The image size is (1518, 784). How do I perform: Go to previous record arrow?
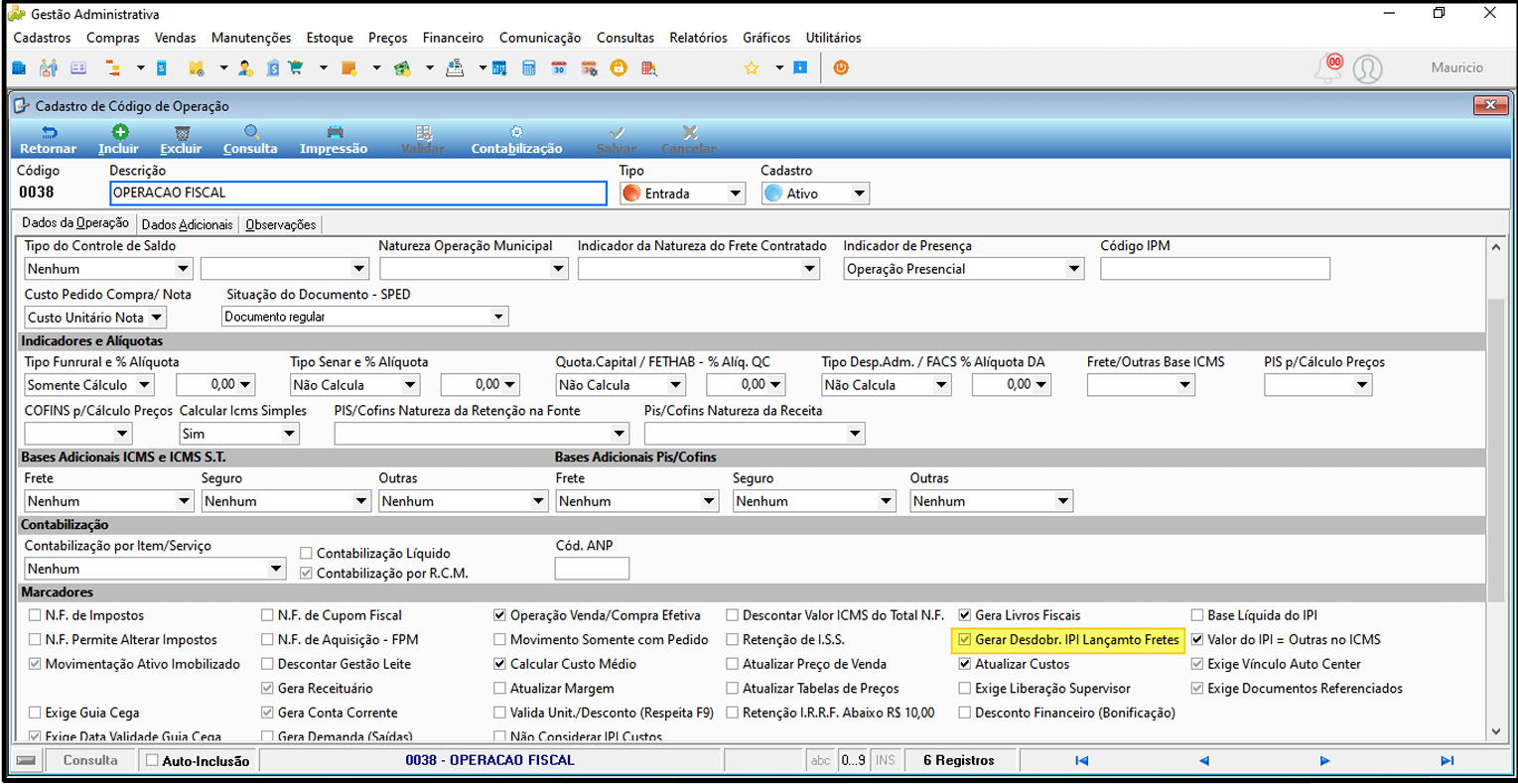(1203, 760)
